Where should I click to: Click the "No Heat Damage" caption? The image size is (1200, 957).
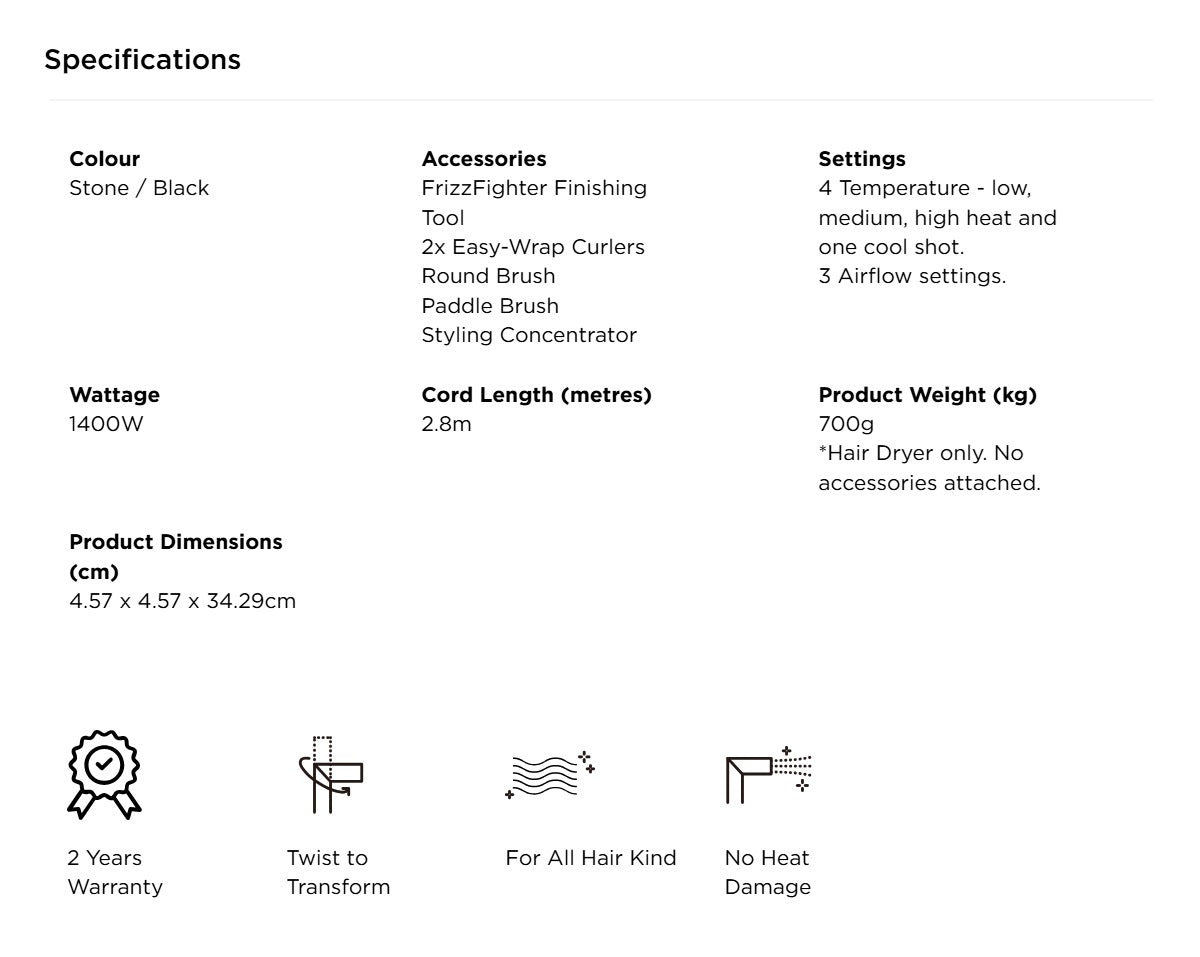tap(767, 872)
